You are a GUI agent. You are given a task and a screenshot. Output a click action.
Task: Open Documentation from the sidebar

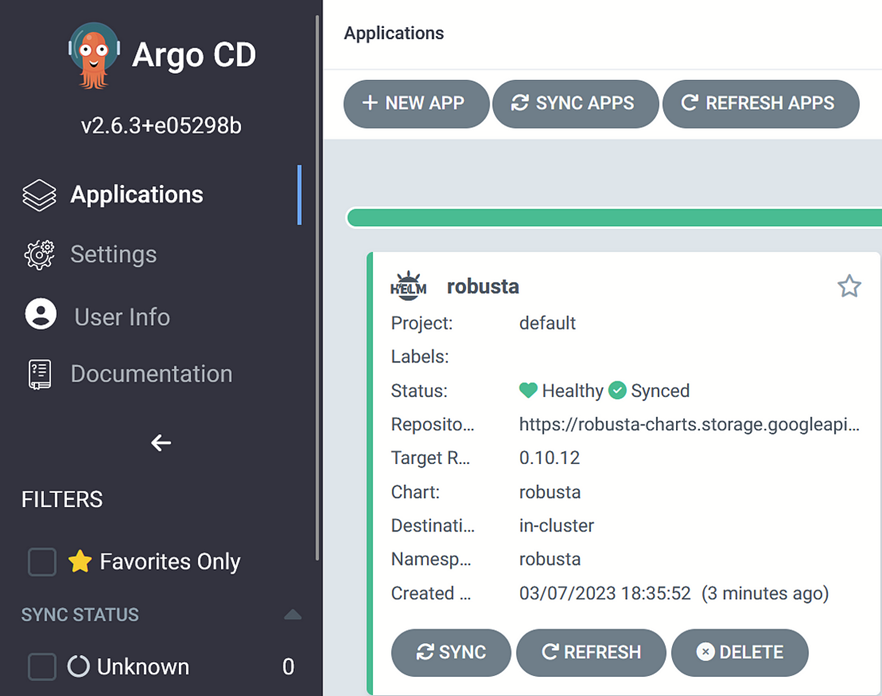tap(151, 374)
